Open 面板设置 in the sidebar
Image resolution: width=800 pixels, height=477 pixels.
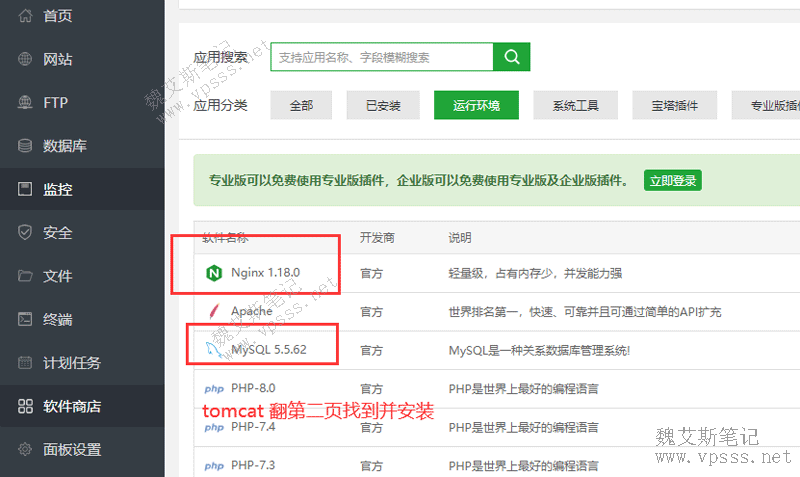[x=72, y=450]
